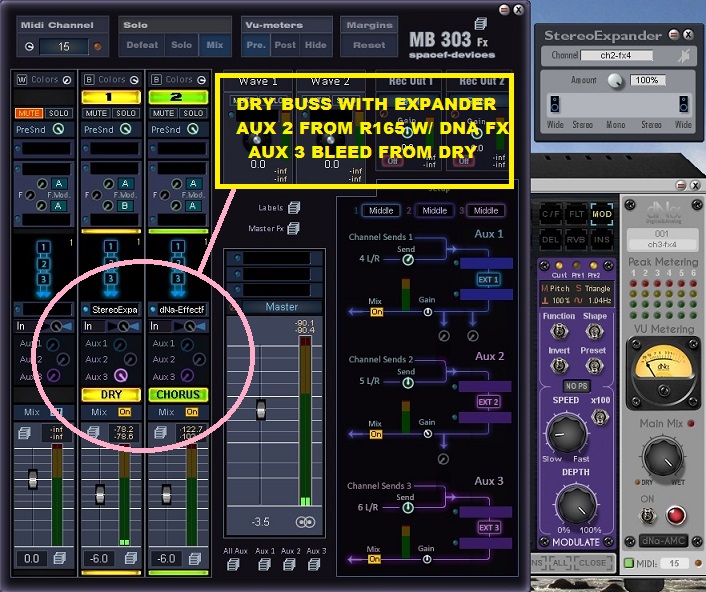
Task: Select the DEL tab in dNa
Action: point(550,240)
